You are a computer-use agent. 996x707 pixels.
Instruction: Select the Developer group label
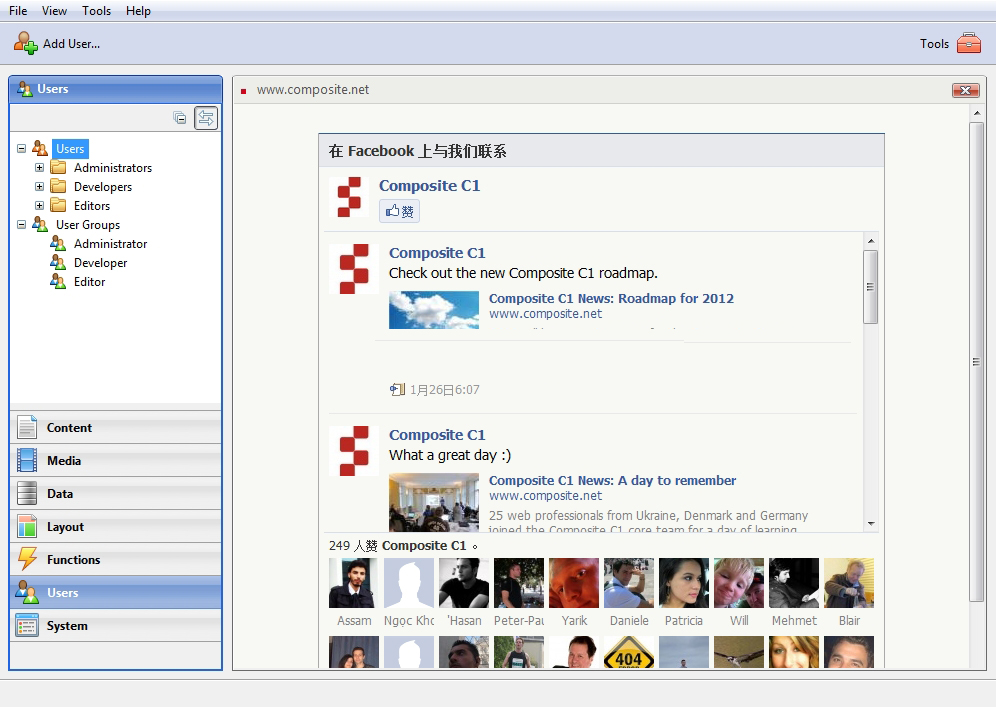click(x=100, y=263)
